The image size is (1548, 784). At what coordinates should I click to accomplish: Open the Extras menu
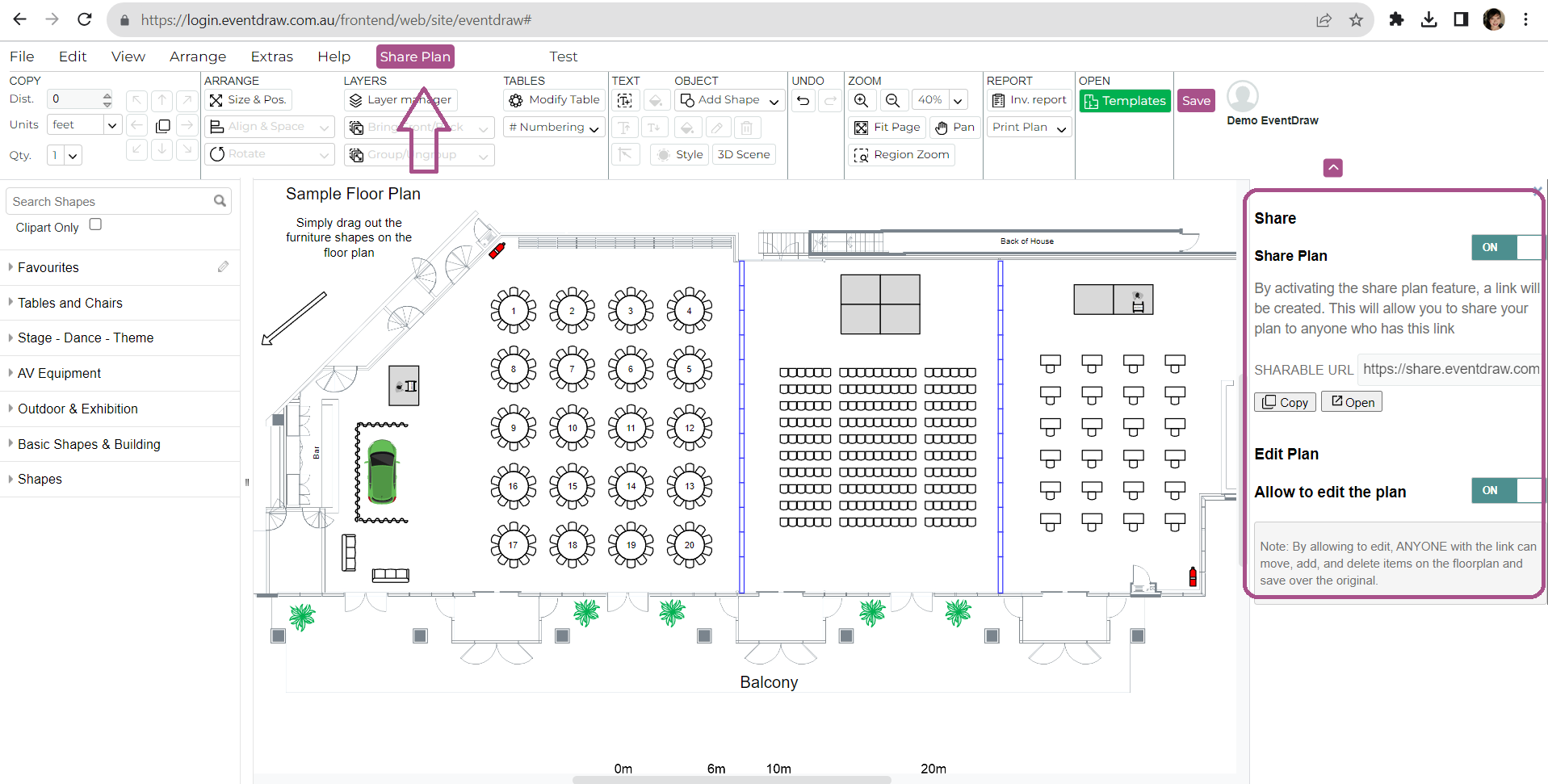click(271, 56)
